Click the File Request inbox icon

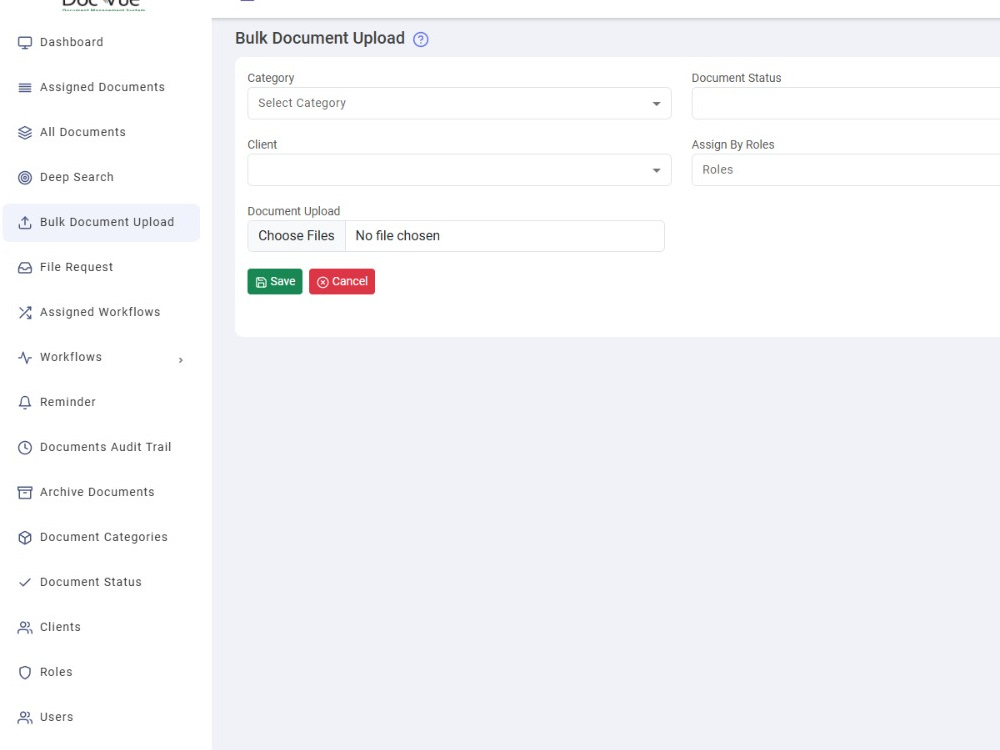tap(25, 267)
